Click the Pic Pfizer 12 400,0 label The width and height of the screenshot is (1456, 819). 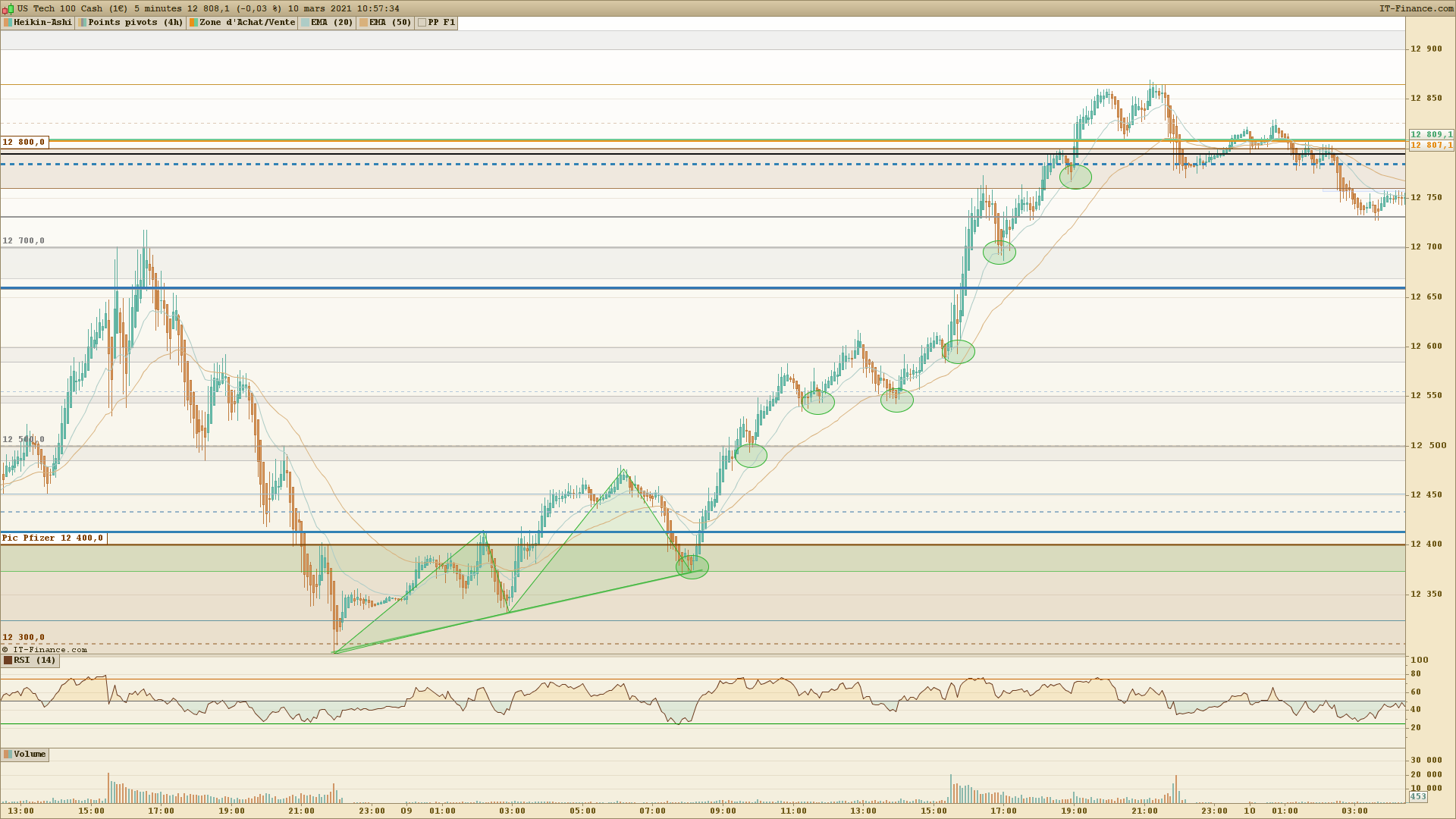pyautogui.click(x=52, y=538)
